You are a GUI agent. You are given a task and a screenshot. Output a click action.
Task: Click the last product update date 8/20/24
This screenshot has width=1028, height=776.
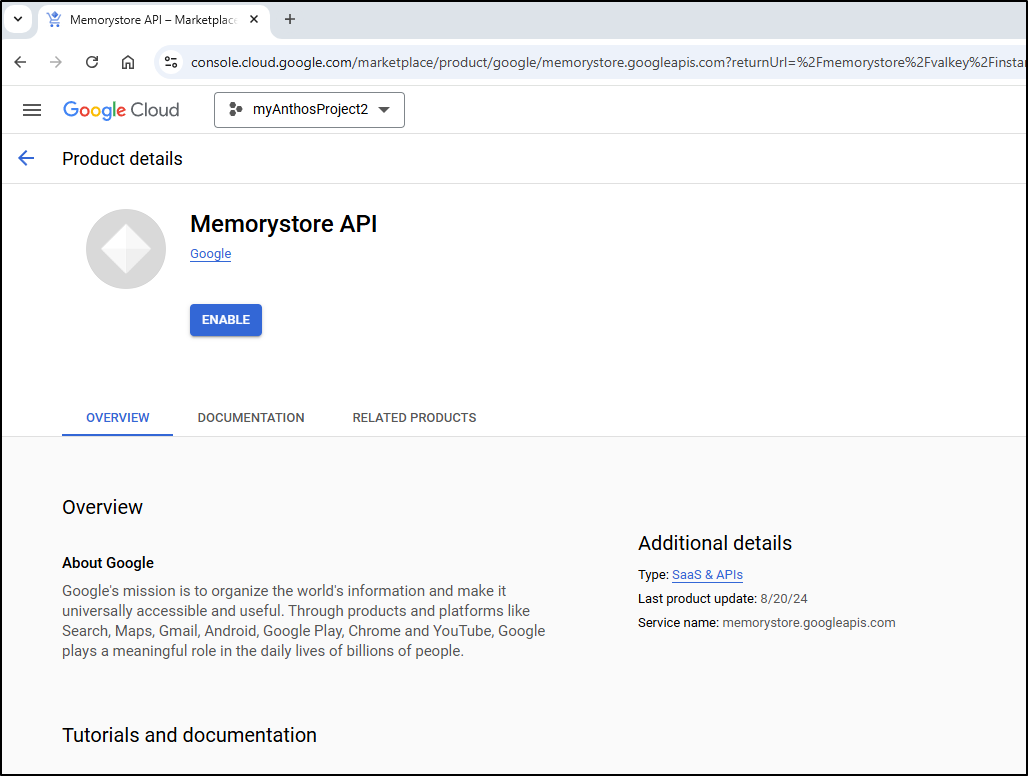[783, 598]
